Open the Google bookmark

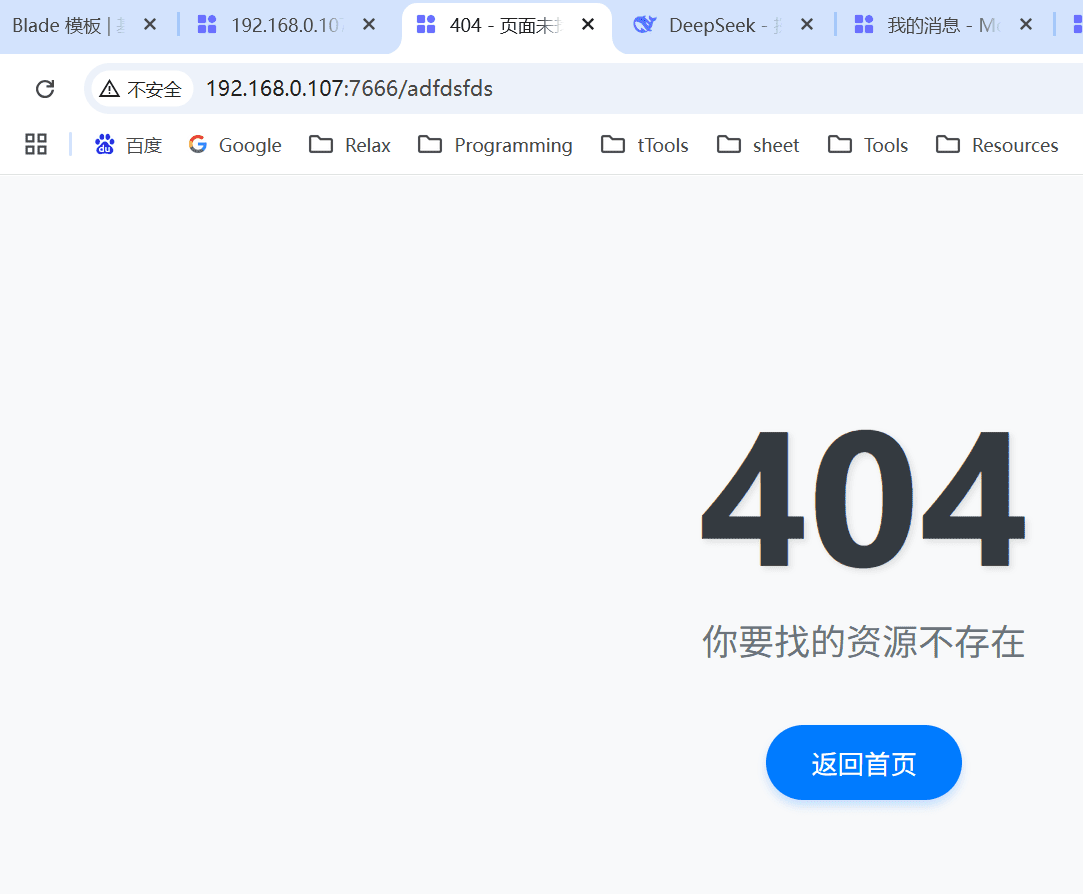(236, 145)
